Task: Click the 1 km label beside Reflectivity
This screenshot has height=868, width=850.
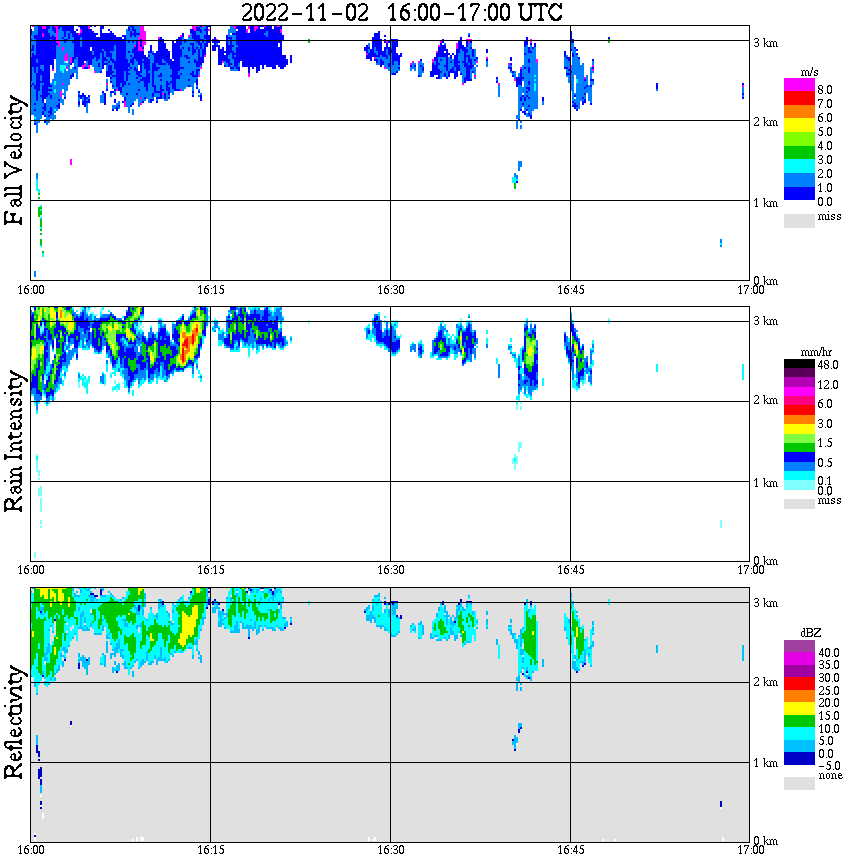Action: pos(765,763)
